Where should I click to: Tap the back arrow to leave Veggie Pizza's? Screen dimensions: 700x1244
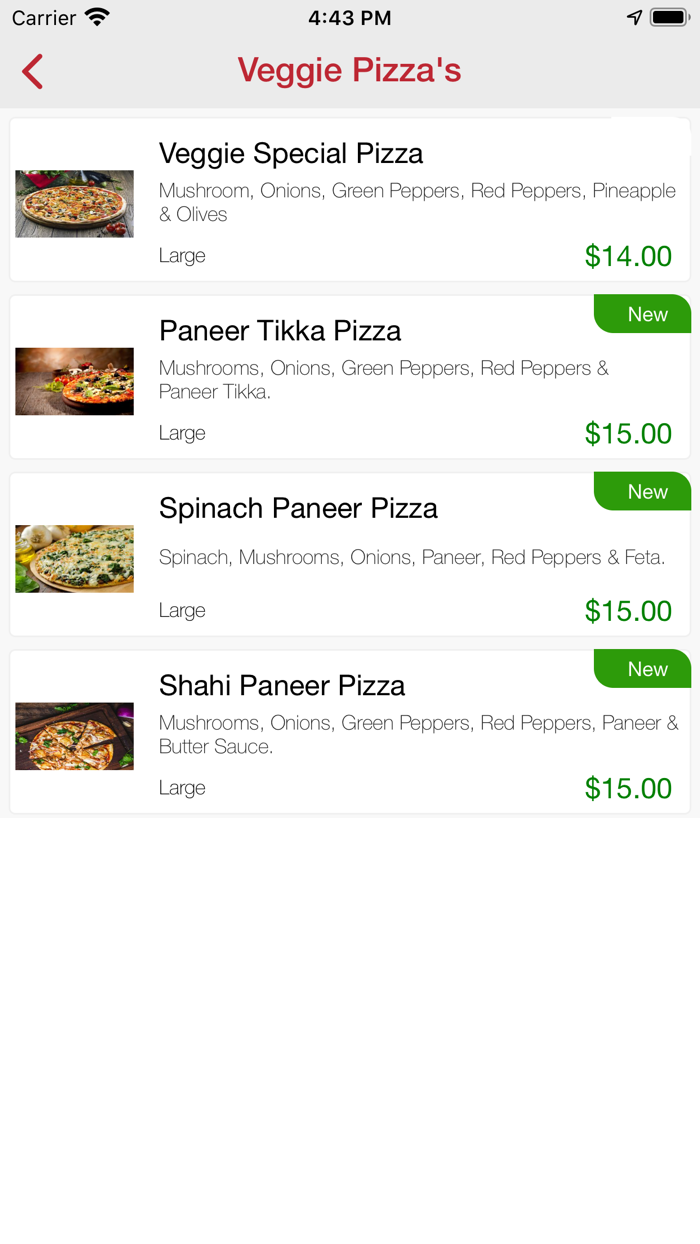pyautogui.click(x=31, y=71)
